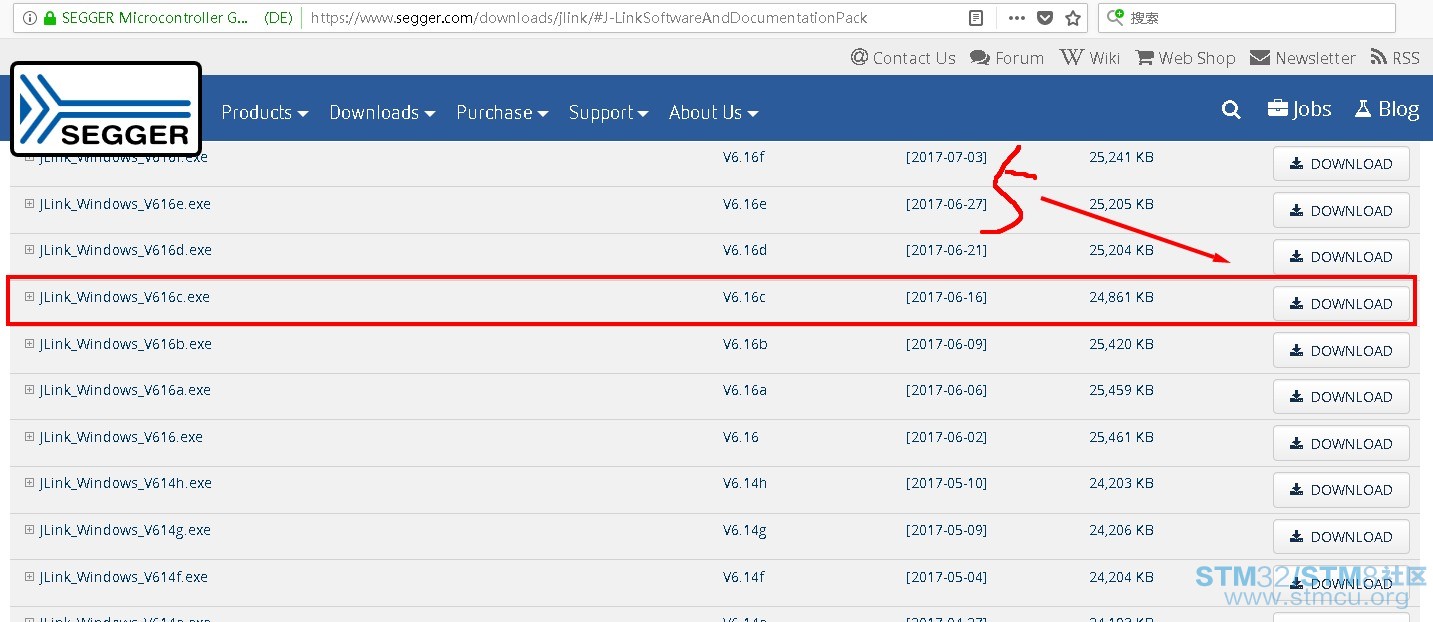Click the 25,459 KB size cell

[1121, 390]
